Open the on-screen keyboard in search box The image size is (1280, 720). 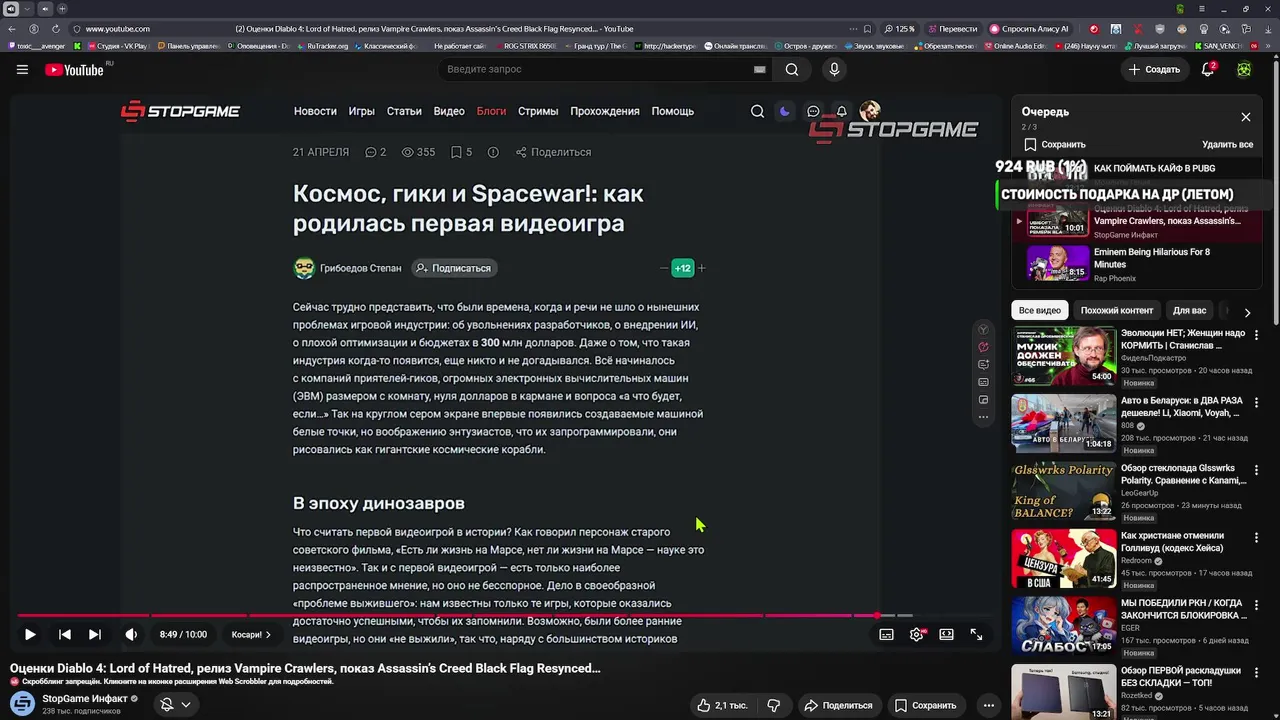click(759, 69)
